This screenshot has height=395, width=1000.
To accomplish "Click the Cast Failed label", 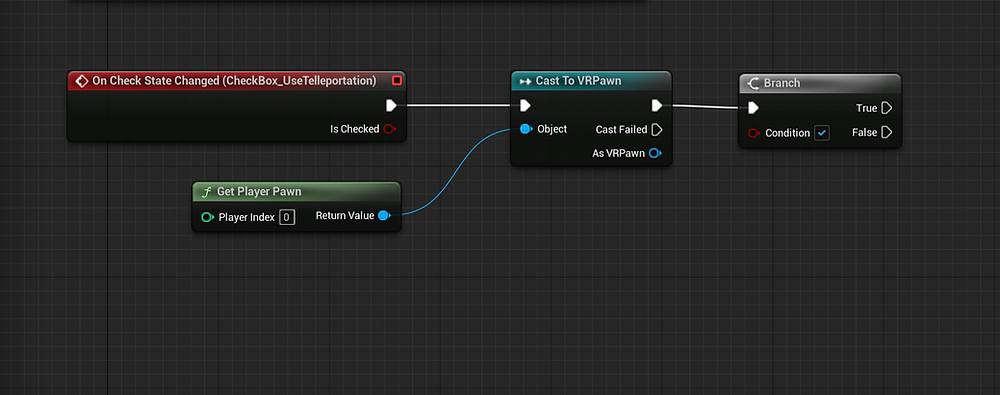I will click(621, 130).
